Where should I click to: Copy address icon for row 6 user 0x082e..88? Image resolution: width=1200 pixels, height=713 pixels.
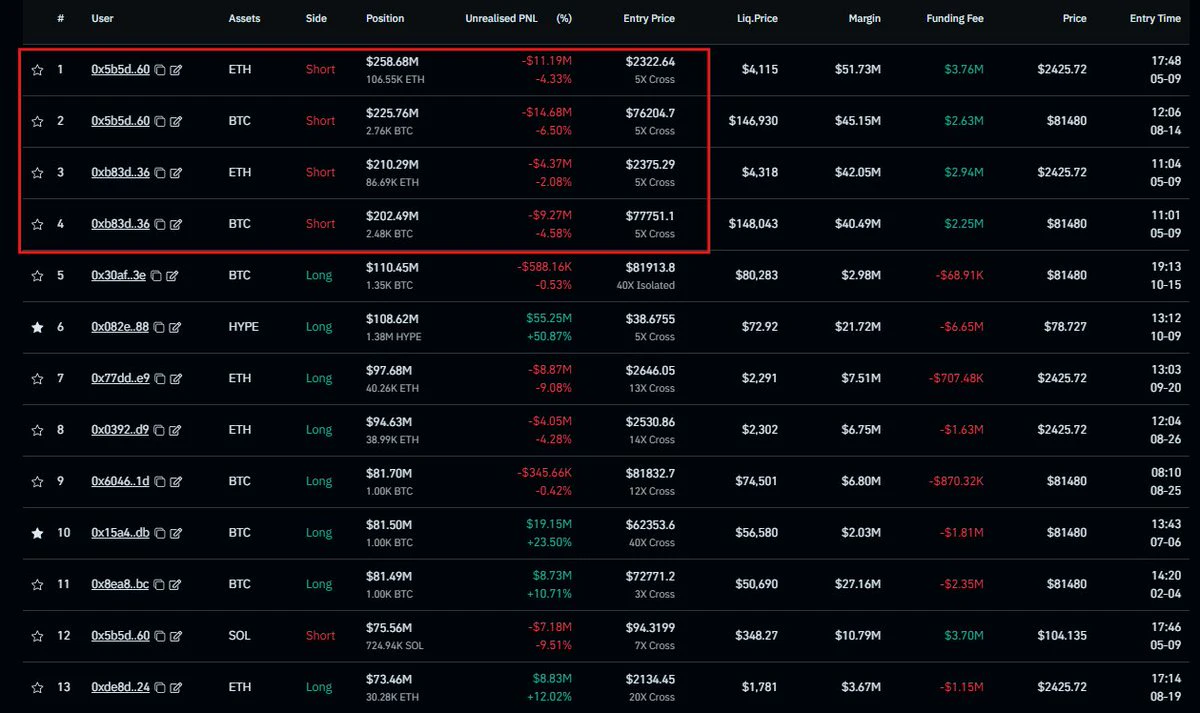[160, 327]
